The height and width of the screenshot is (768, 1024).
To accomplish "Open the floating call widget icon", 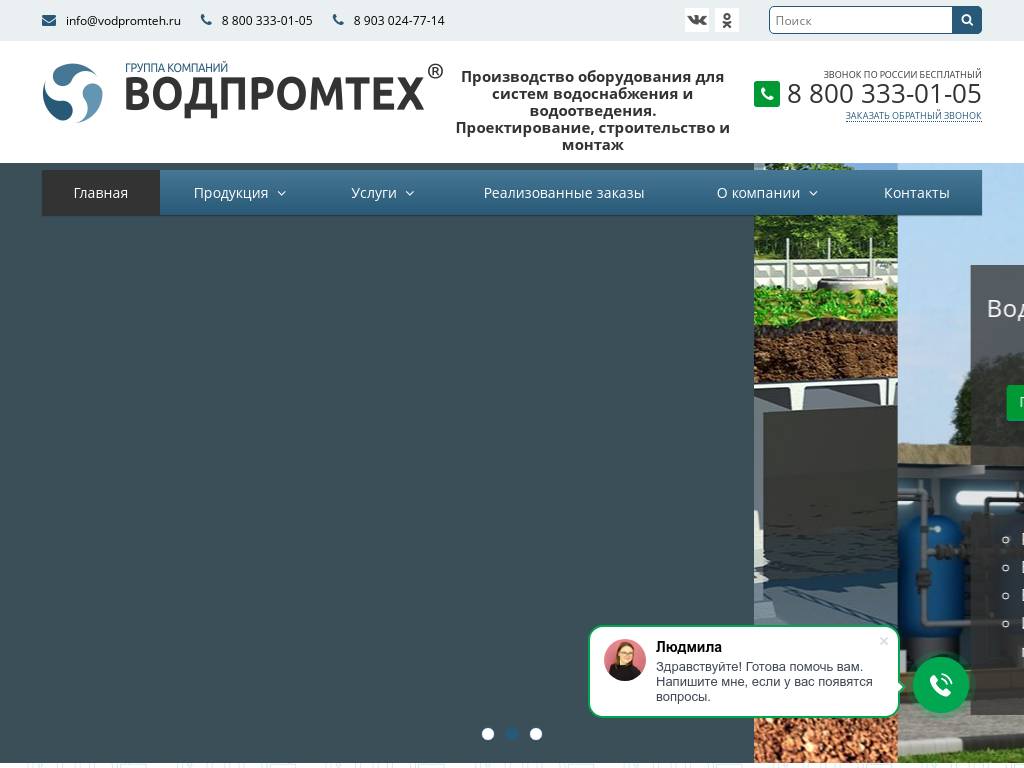I will pos(940,685).
